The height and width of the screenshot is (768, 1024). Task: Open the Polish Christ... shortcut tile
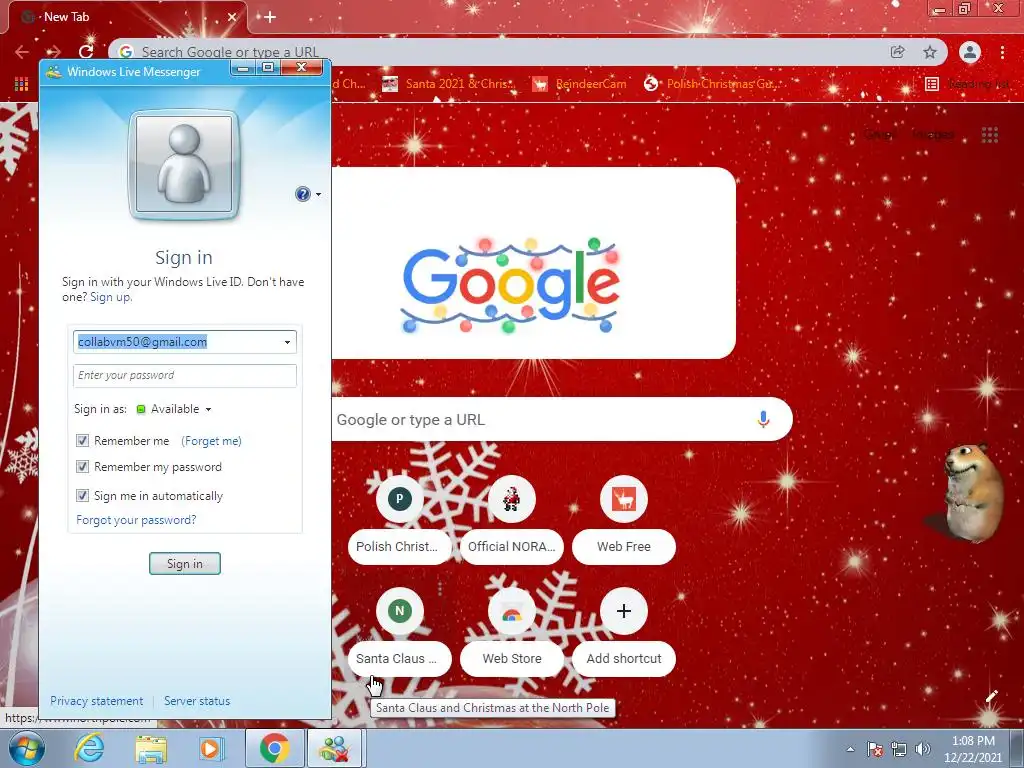(400, 520)
